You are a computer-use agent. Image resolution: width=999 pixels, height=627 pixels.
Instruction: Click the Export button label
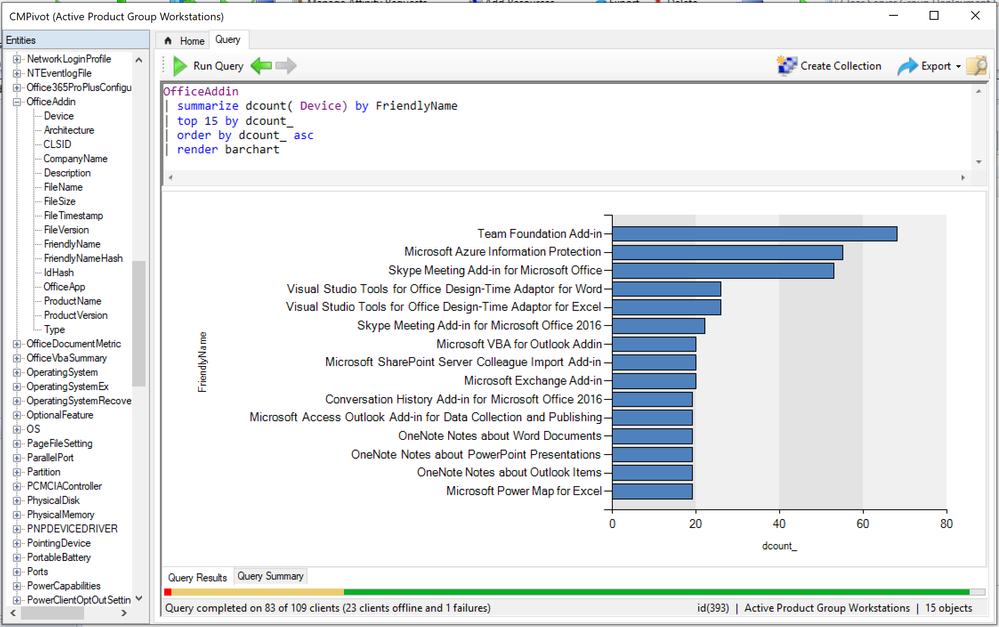(x=936, y=66)
